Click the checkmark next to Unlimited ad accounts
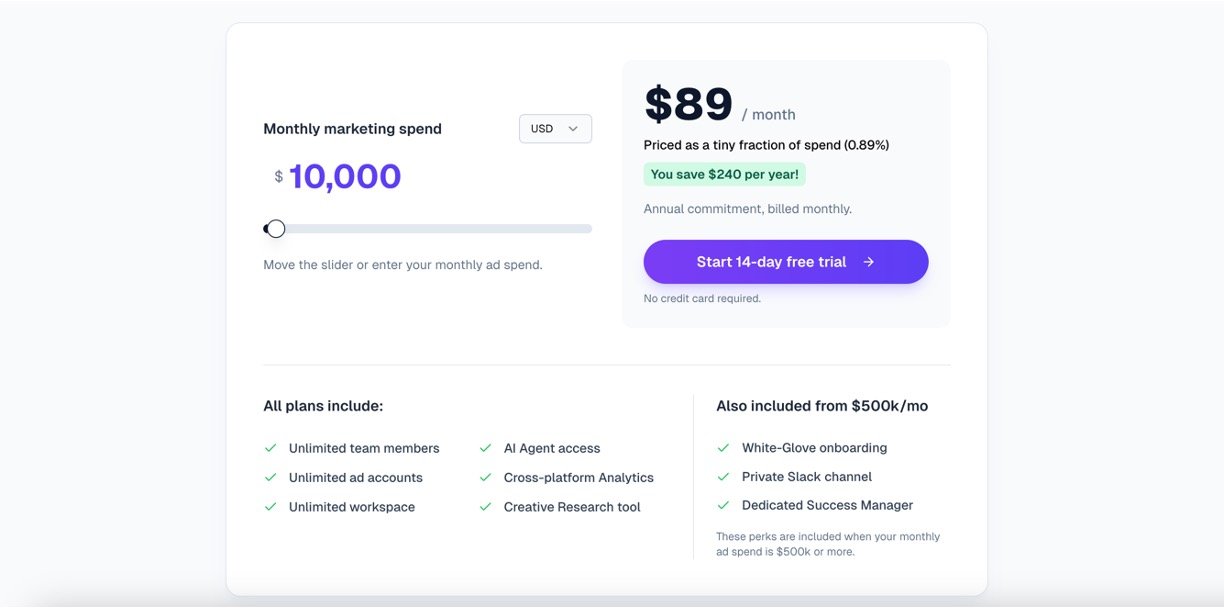 pyautogui.click(x=270, y=477)
